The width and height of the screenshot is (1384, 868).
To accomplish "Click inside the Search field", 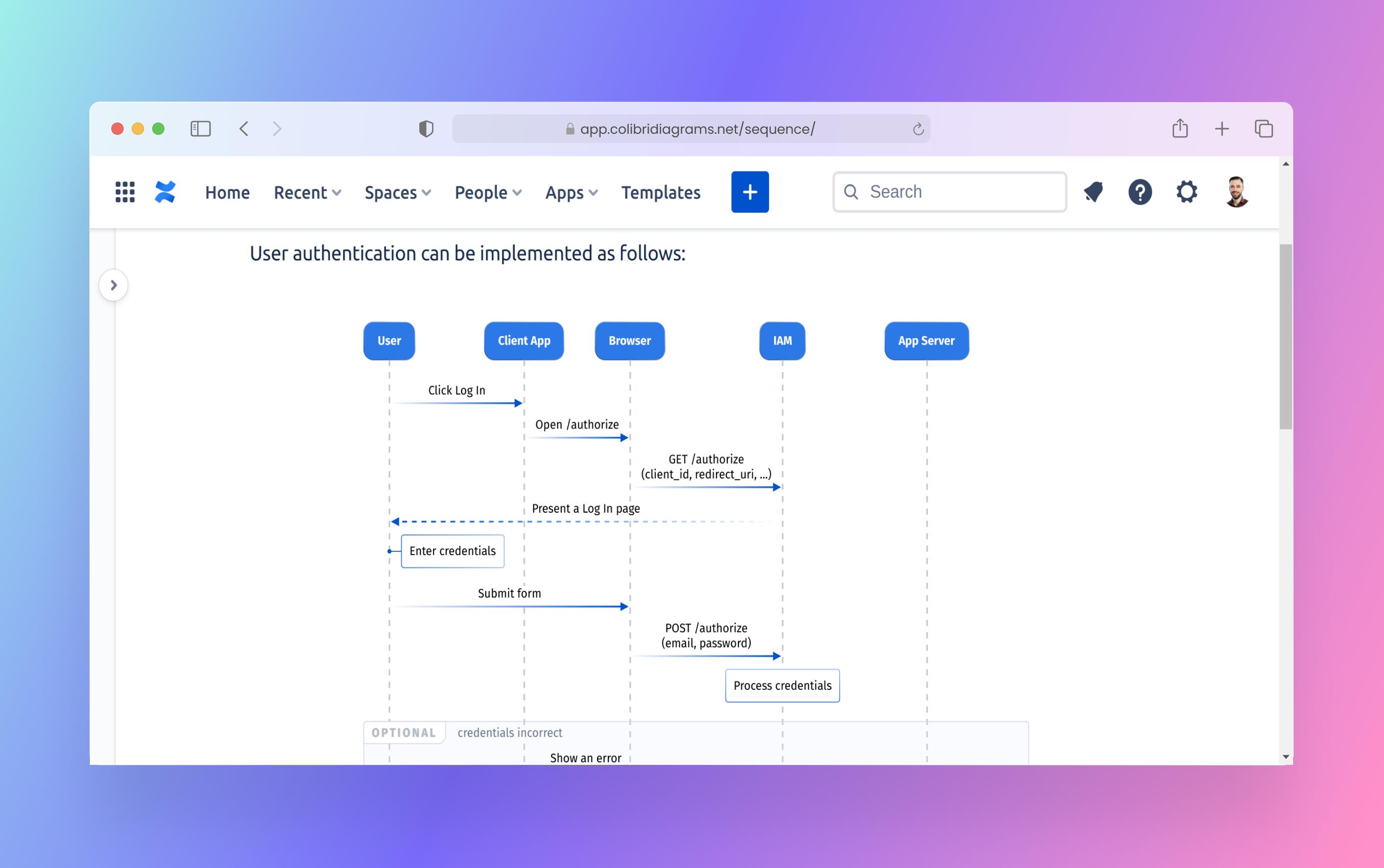I will tap(949, 192).
